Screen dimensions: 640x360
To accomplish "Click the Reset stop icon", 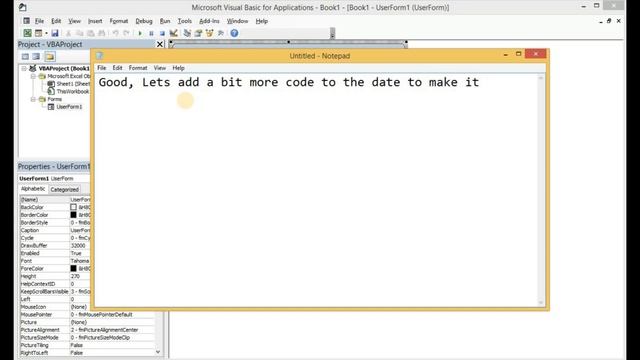I will (162, 33).
